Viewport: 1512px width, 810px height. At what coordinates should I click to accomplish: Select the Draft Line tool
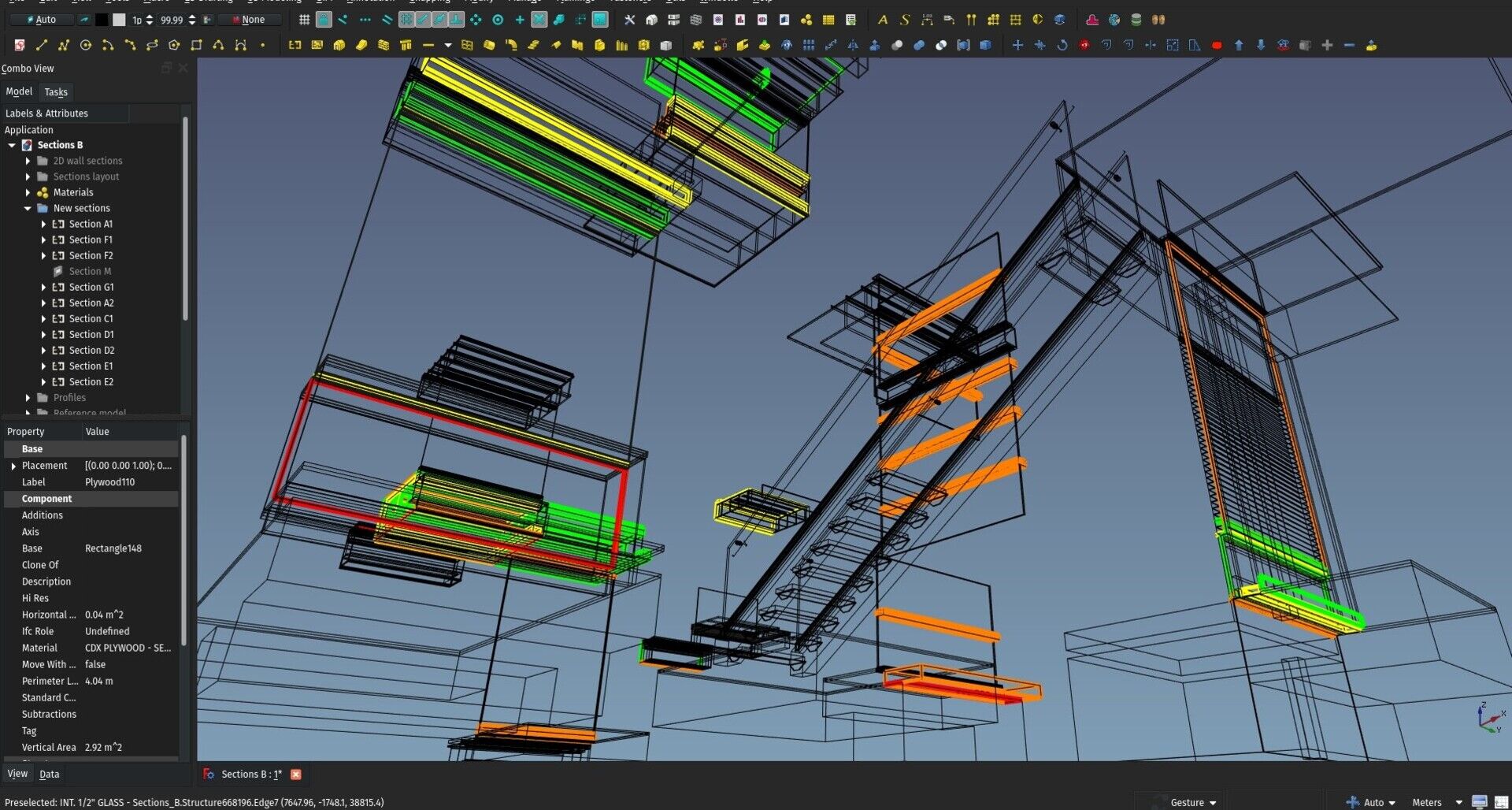click(42, 46)
